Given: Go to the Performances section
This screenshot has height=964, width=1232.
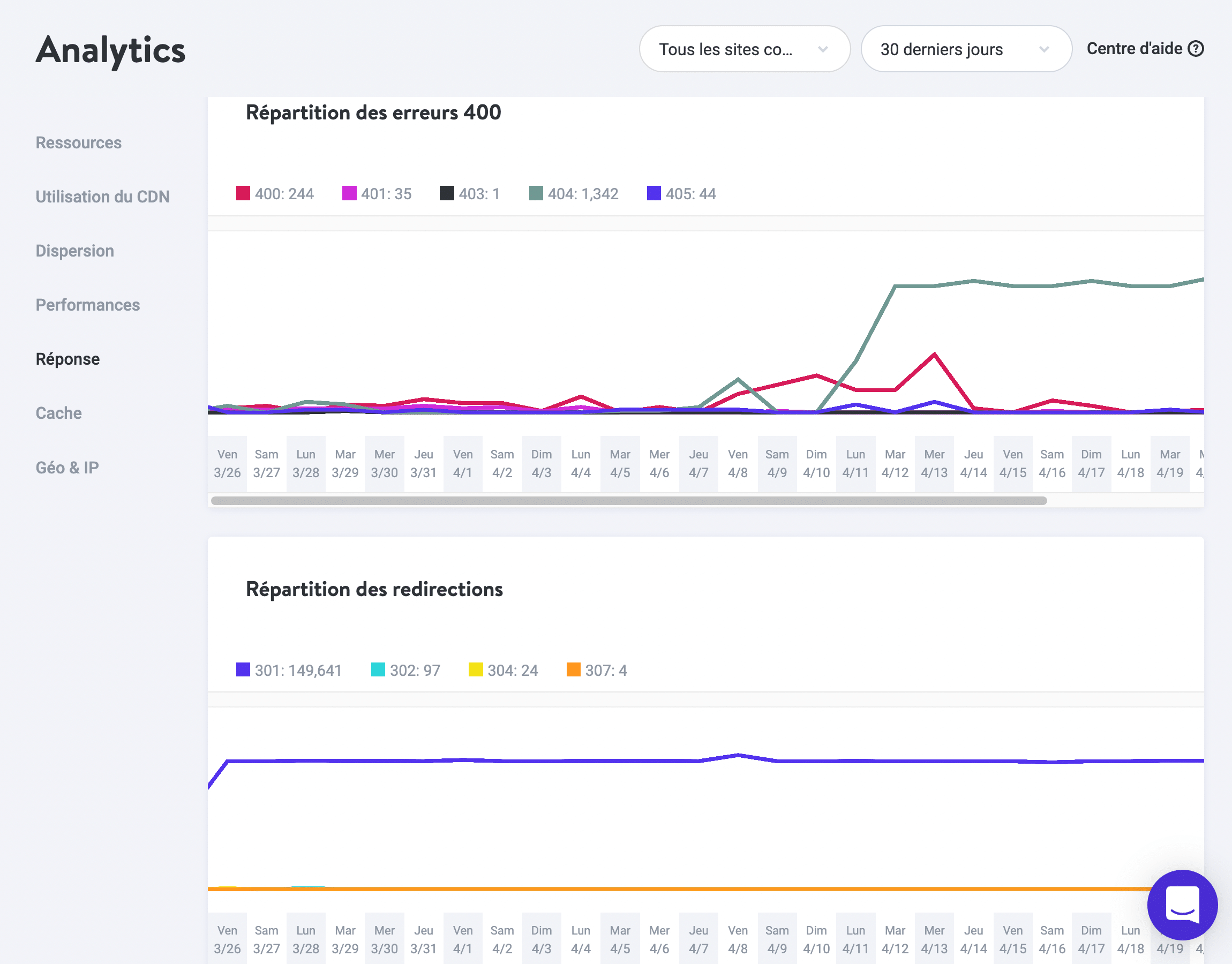Looking at the screenshot, I should tap(87, 305).
